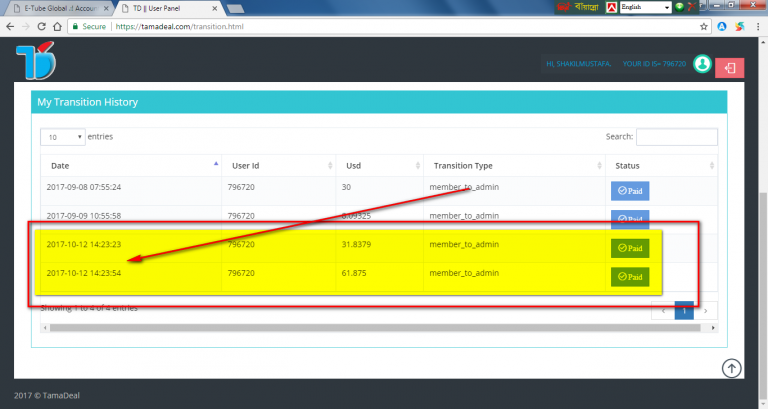The image size is (768, 409).
Task: Sort by Transition Type column header
Action: point(510,166)
